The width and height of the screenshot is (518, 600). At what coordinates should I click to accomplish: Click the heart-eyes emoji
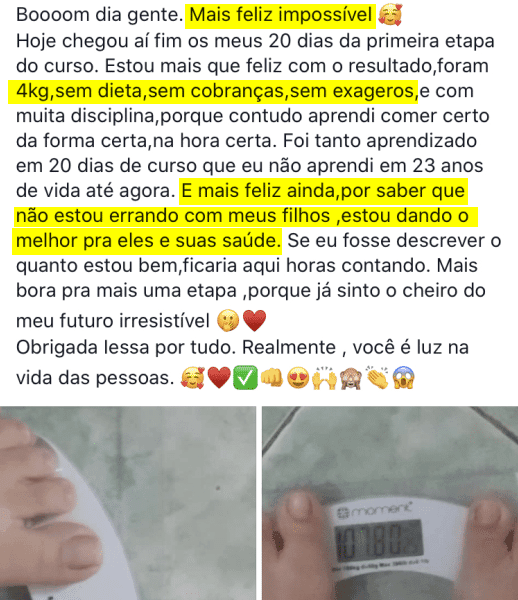(x=298, y=378)
